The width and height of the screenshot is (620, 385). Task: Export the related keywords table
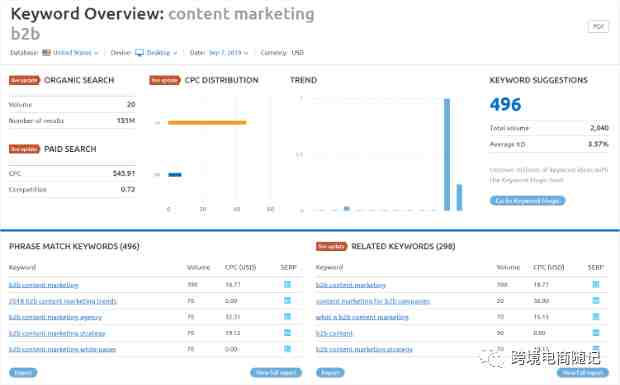(330, 372)
